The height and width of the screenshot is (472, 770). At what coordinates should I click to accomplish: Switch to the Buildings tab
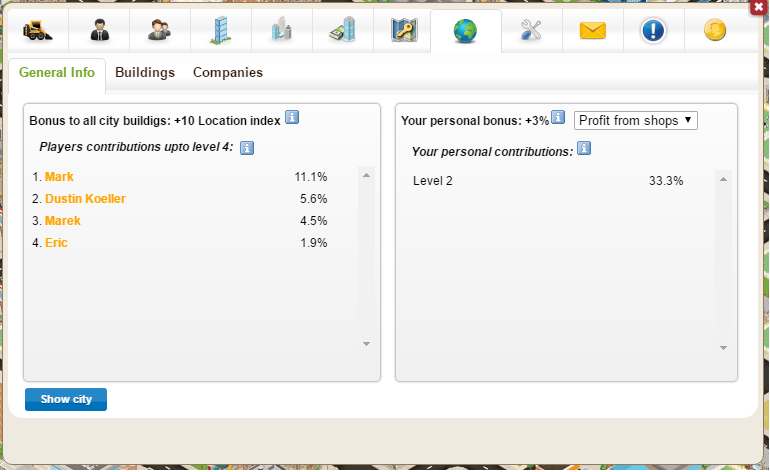click(x=145, y=73)
